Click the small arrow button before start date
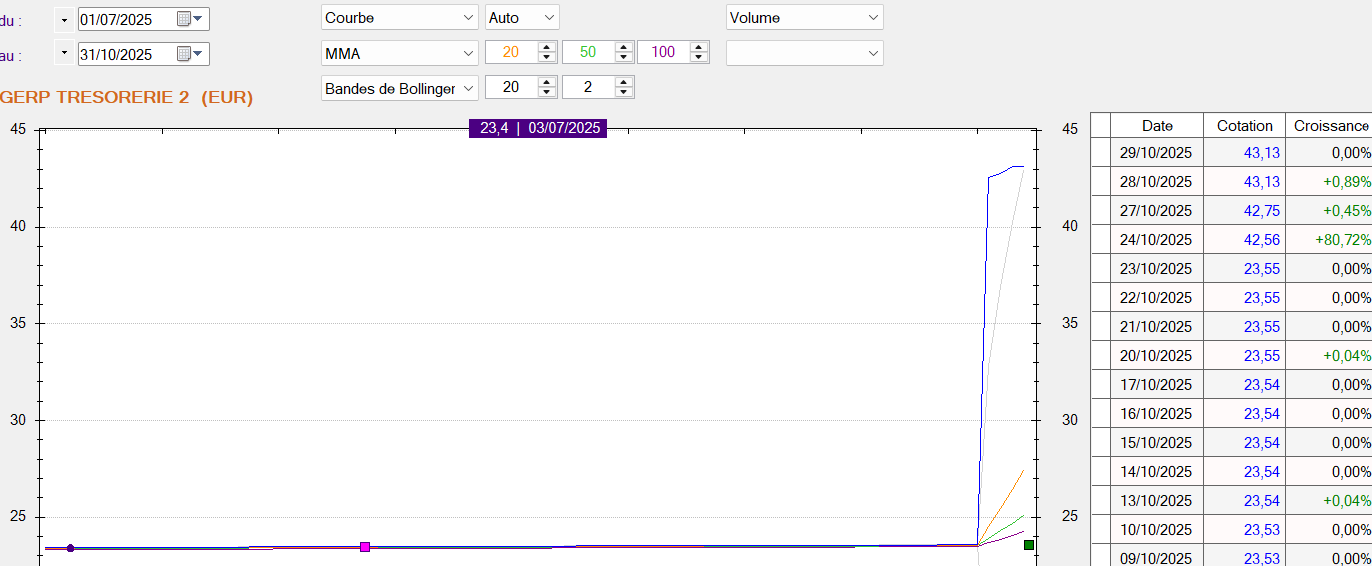The image size is (1372, 566). (x=66, y=19)
